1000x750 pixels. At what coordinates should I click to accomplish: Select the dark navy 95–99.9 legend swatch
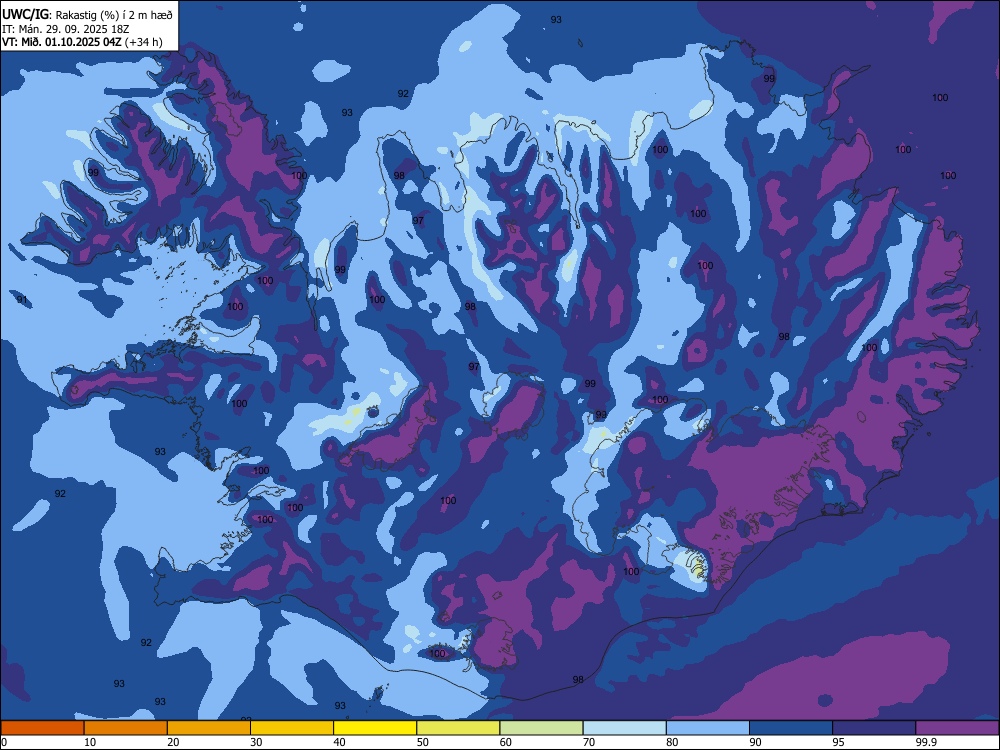coord(874,728)
